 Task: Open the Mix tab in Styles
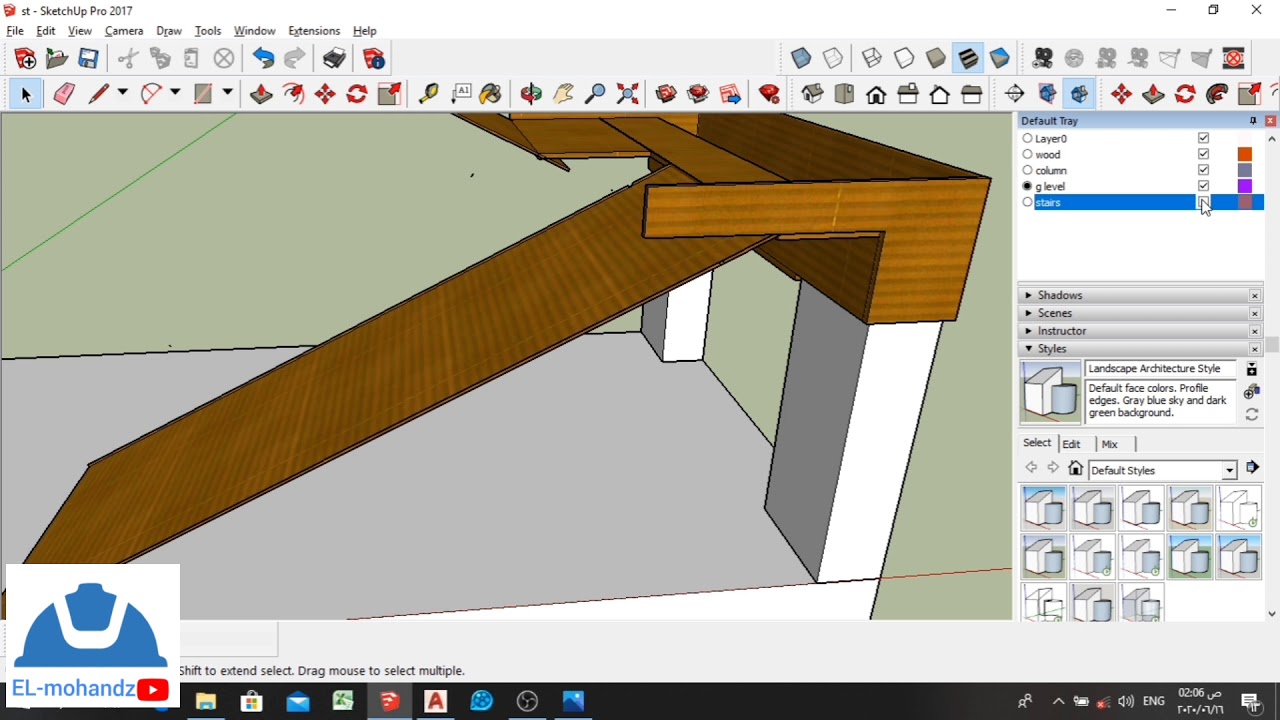(1109, 444)
